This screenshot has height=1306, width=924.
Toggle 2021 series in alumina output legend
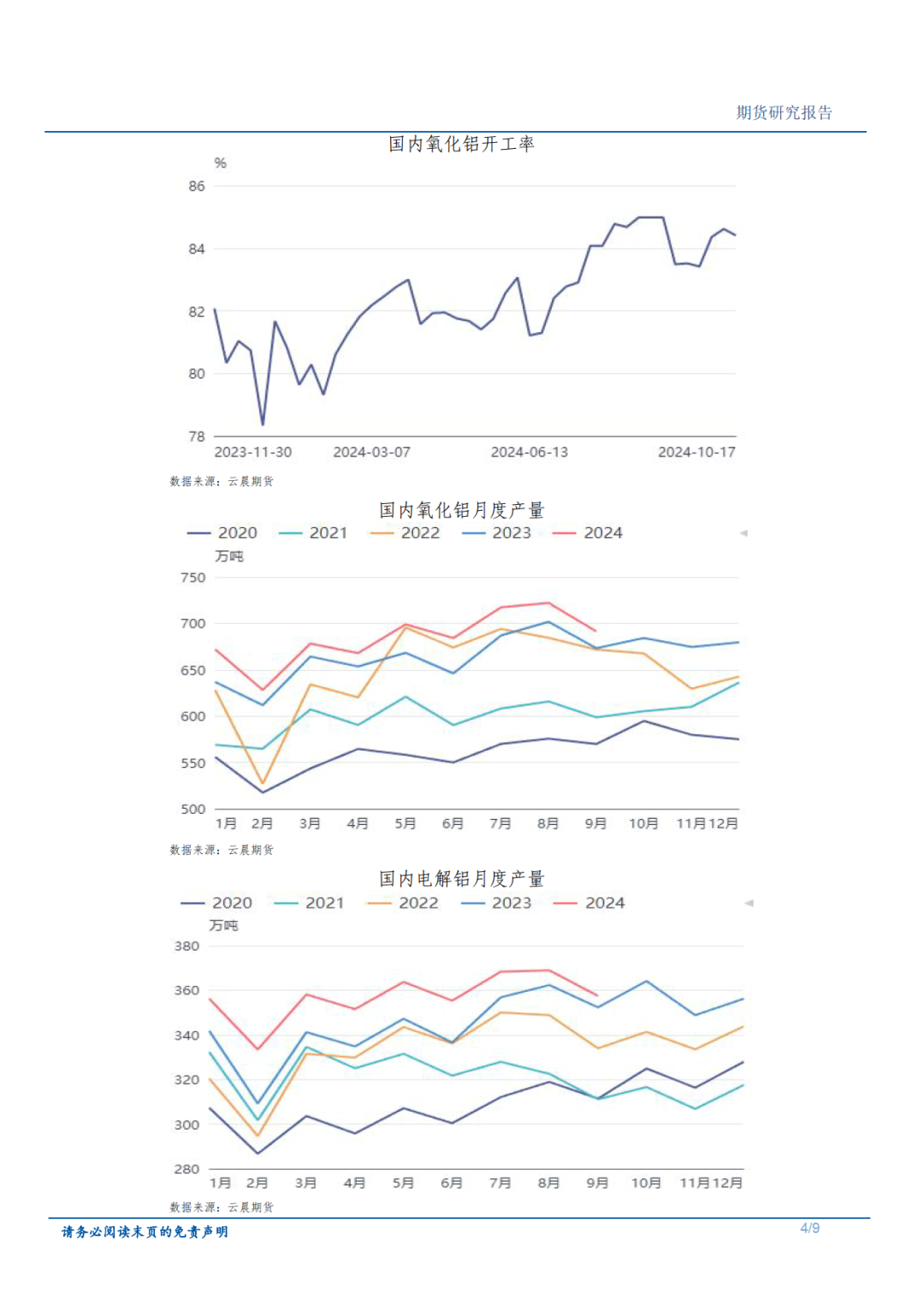pyautogui.click(x=313, y=532)
